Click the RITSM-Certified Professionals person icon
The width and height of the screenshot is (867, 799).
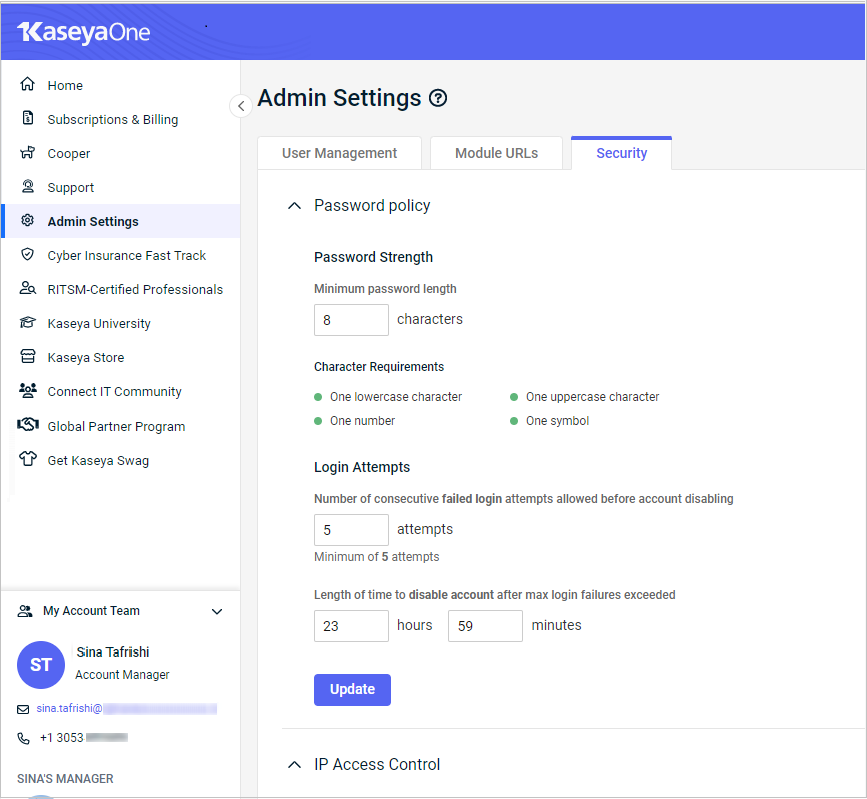click(x=28, y=288)
